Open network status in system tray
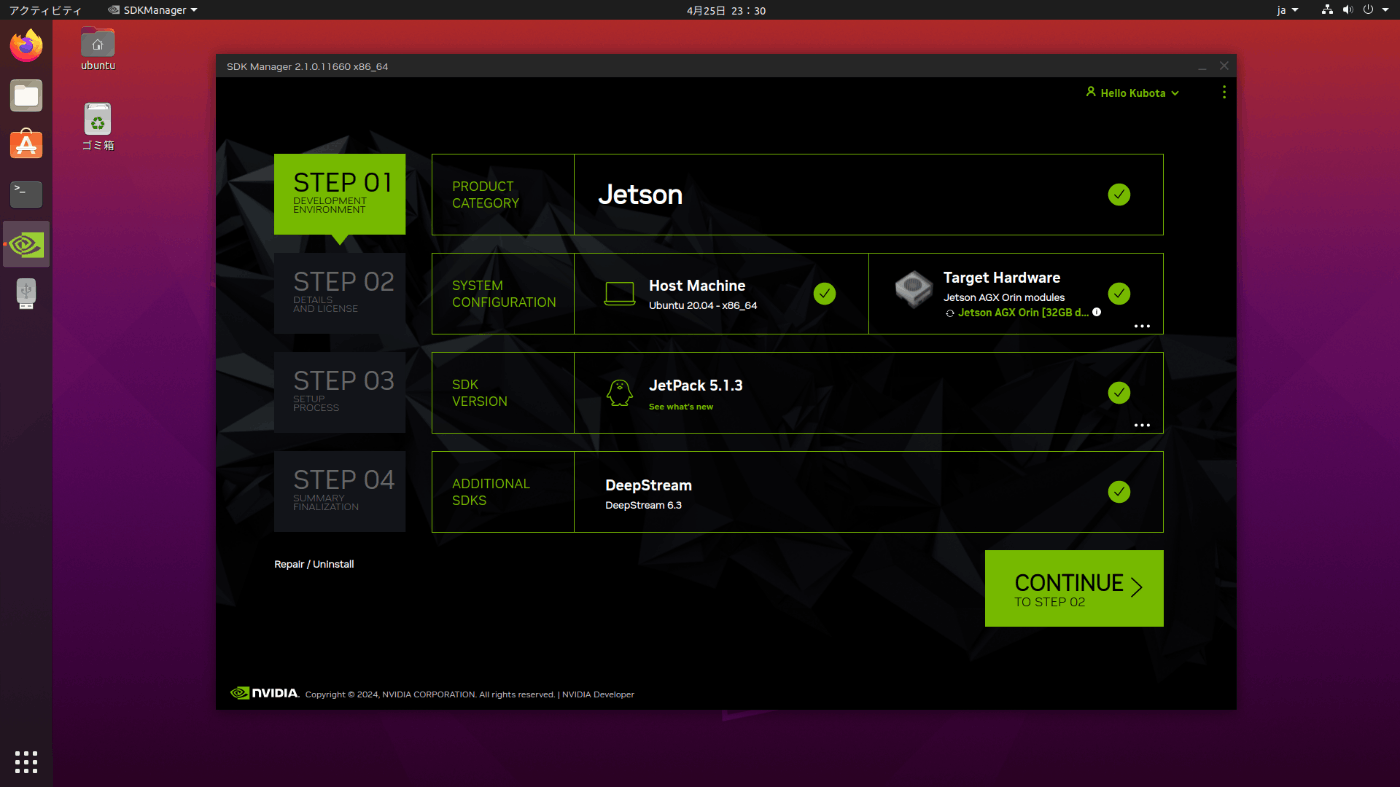 point(1327,10)
